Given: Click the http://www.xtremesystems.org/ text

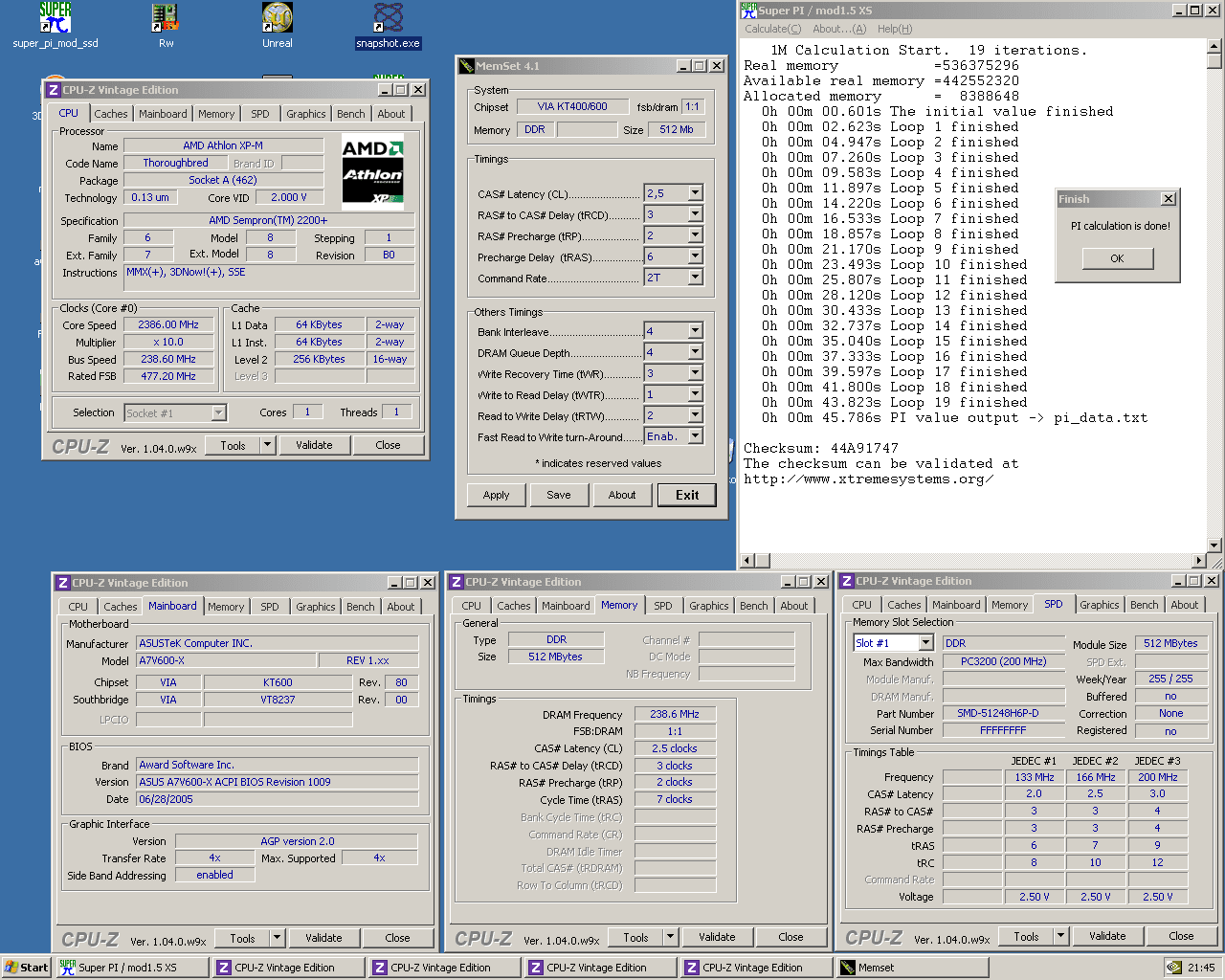Looking at the screenshot, I should (869, 479).
